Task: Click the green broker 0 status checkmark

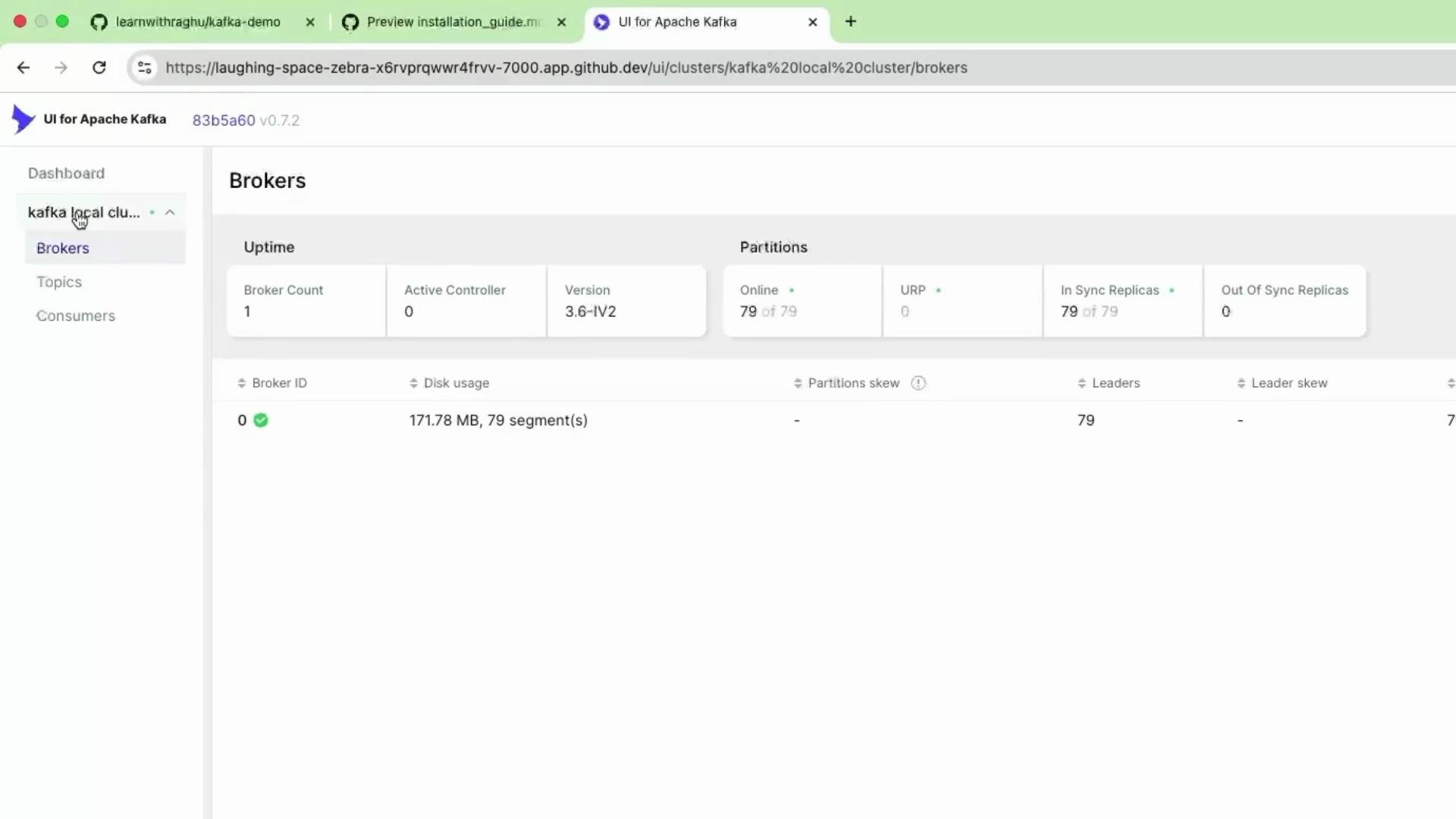Action: point(261,420)
